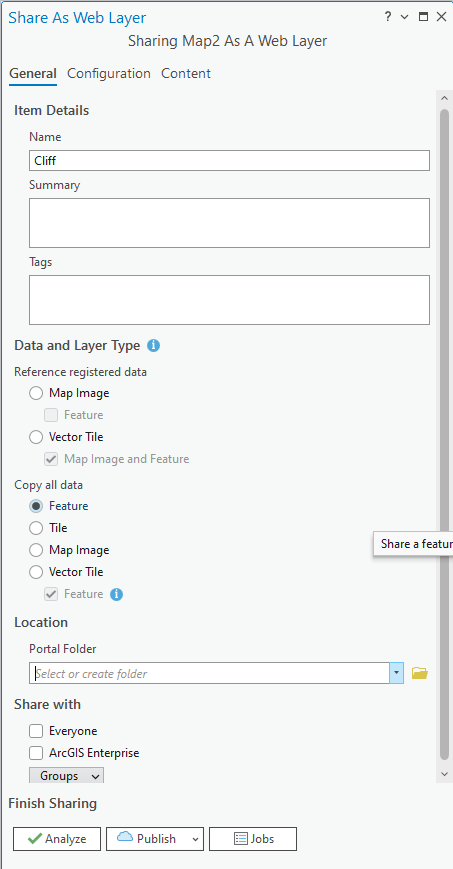Click the help question mark icon

[x=388, y=17]
